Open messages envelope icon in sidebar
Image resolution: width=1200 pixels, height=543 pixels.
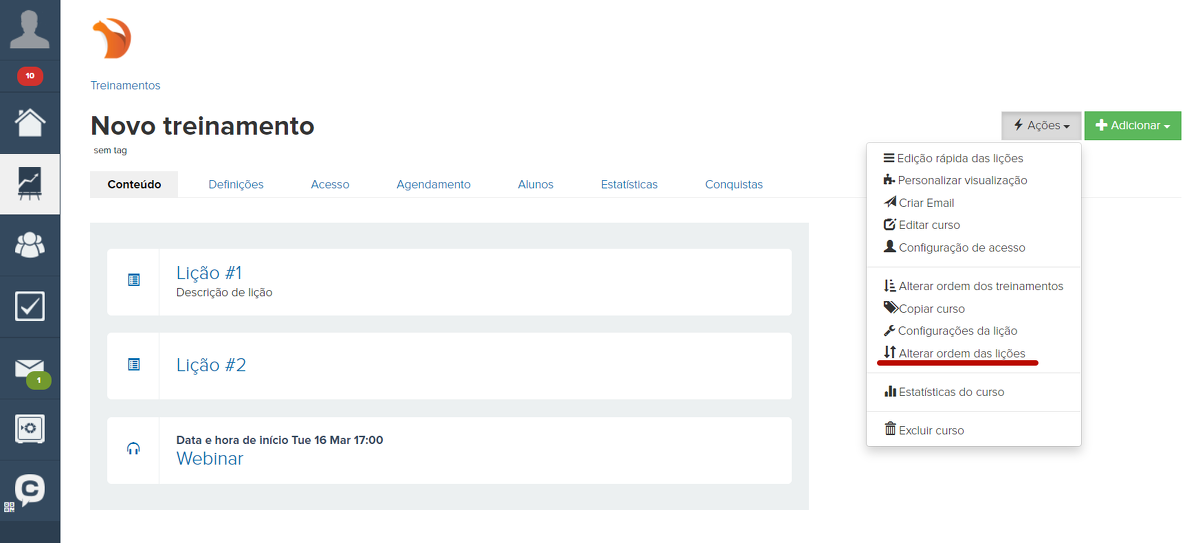coord(30,368)
